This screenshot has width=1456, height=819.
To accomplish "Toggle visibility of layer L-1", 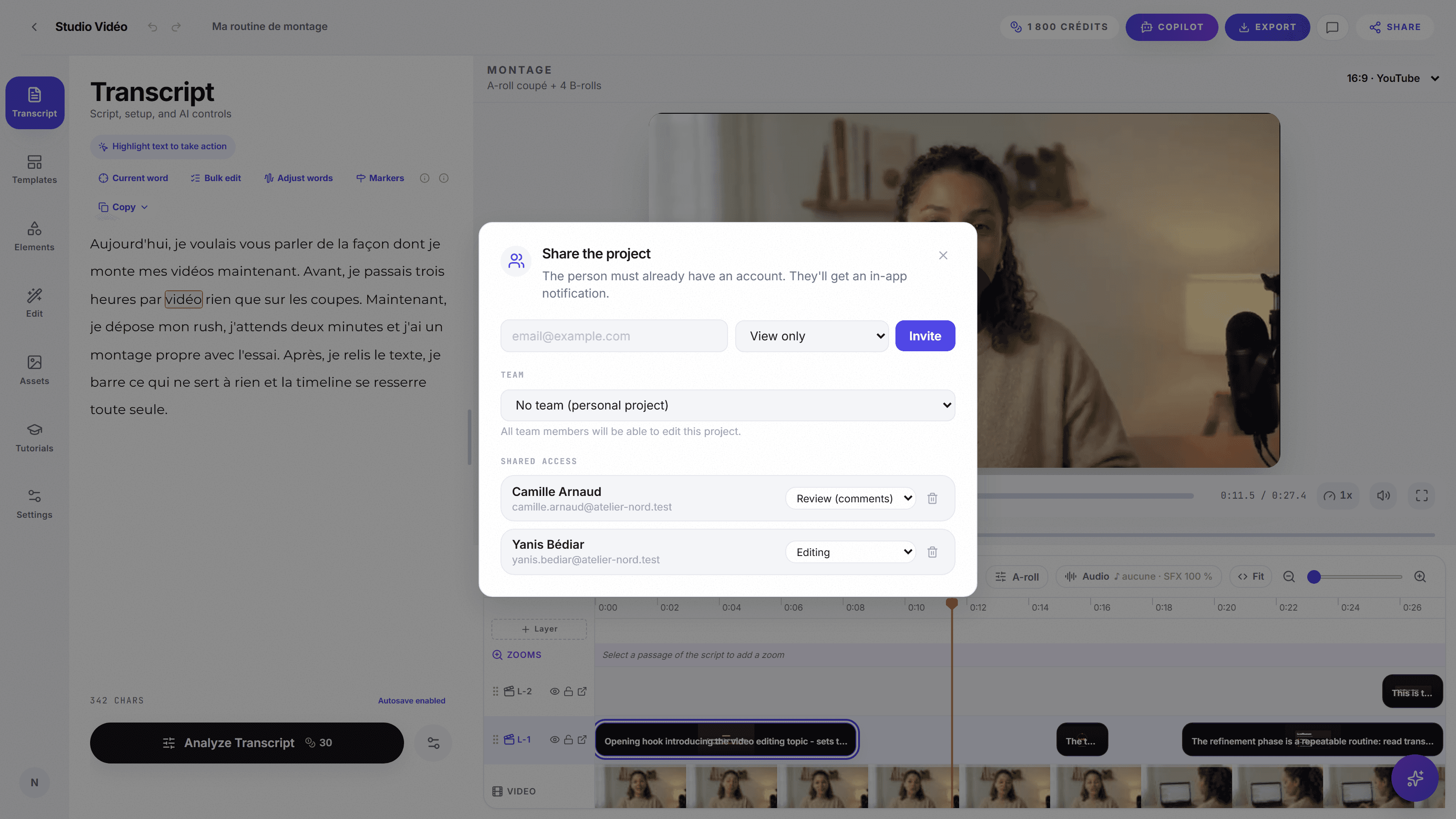I will point(555,739).
